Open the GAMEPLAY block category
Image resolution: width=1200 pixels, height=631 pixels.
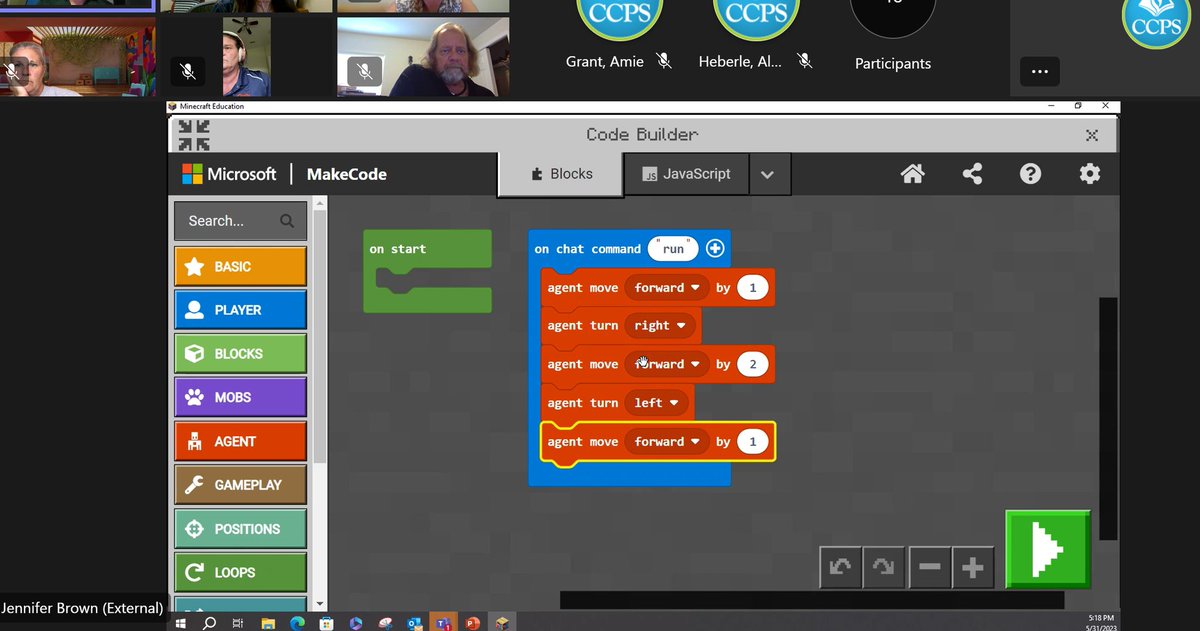pos(240,485)
